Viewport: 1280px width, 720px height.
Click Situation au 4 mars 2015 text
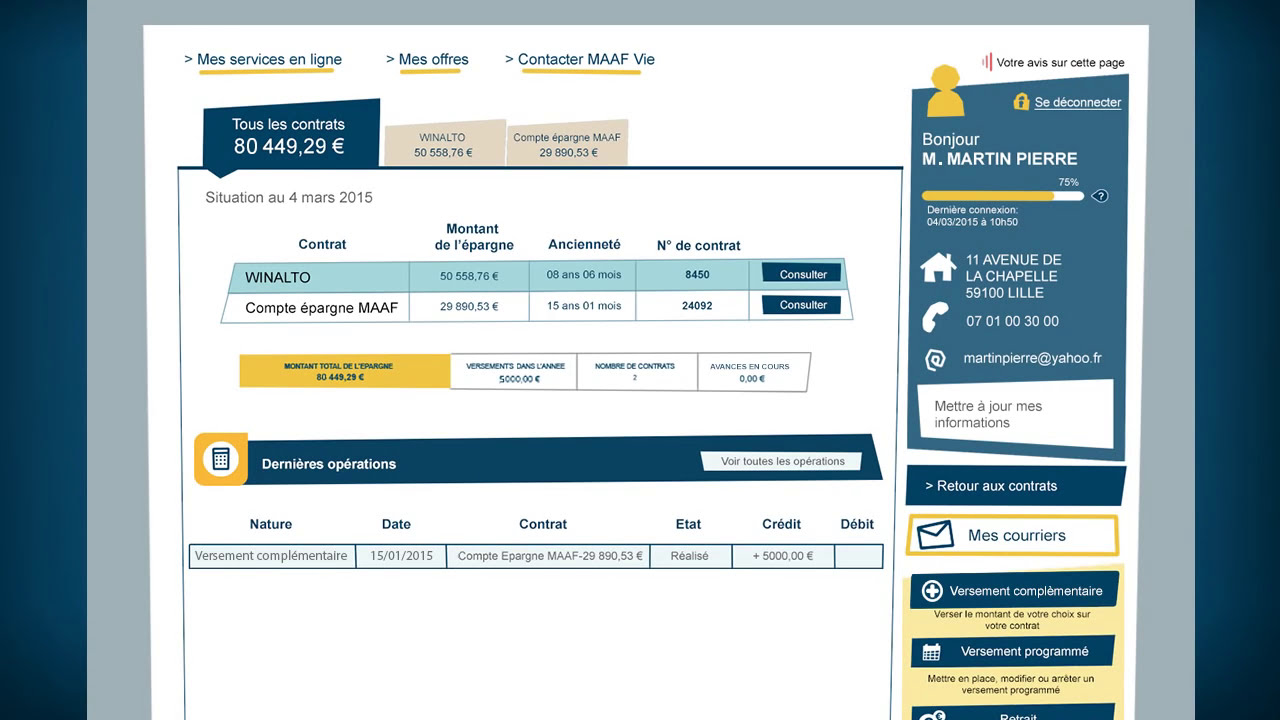click(x=289, y=197)
